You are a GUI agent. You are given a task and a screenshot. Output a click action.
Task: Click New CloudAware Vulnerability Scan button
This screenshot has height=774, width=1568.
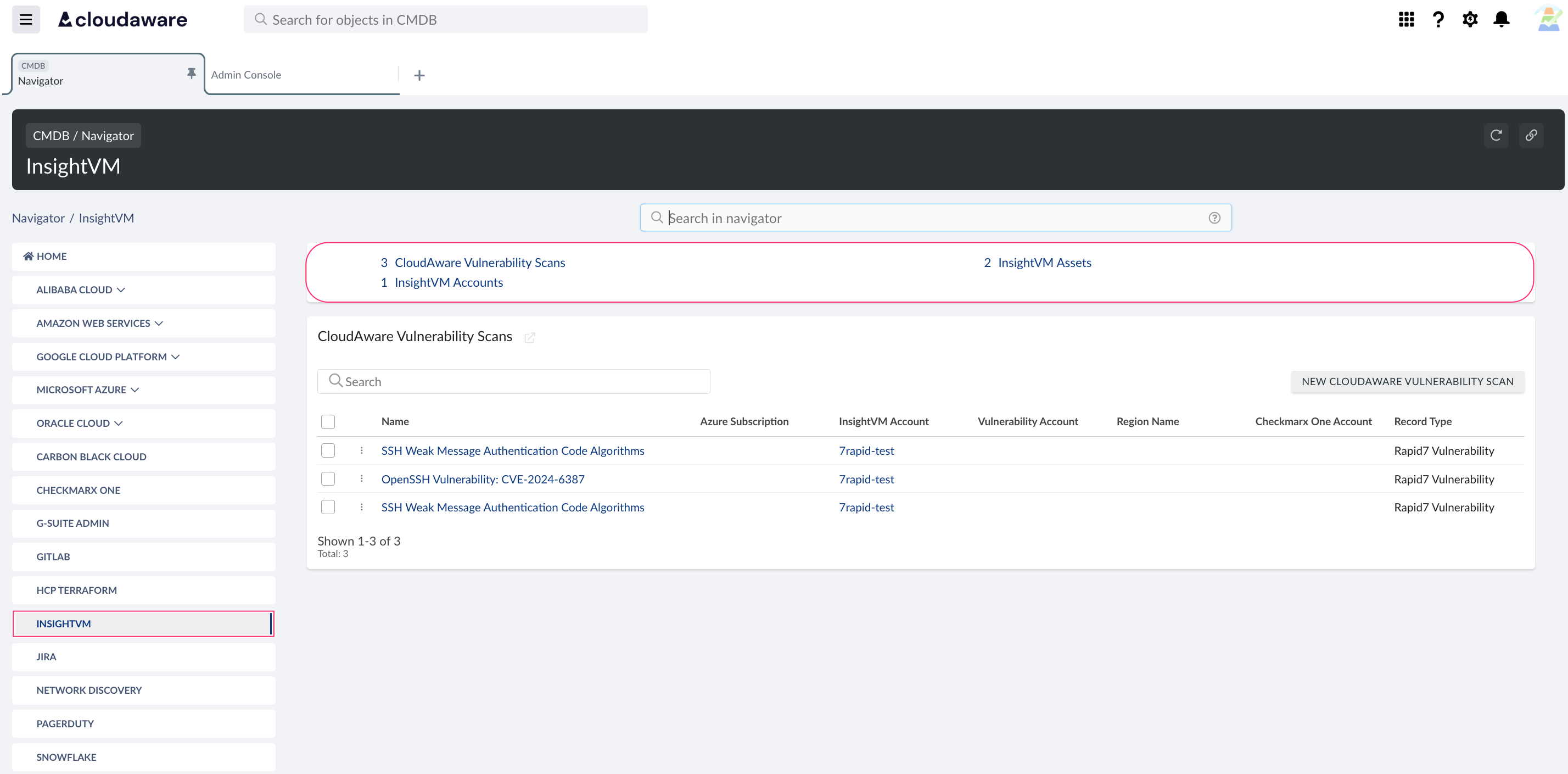pos(1407,381)
